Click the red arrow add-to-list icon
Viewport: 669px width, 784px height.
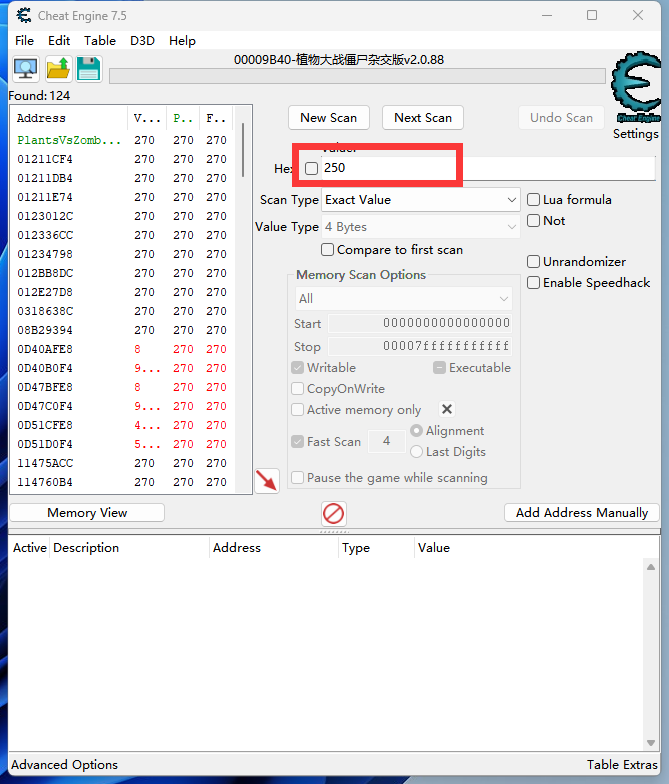pyautogui.click(x=266, y=480)
